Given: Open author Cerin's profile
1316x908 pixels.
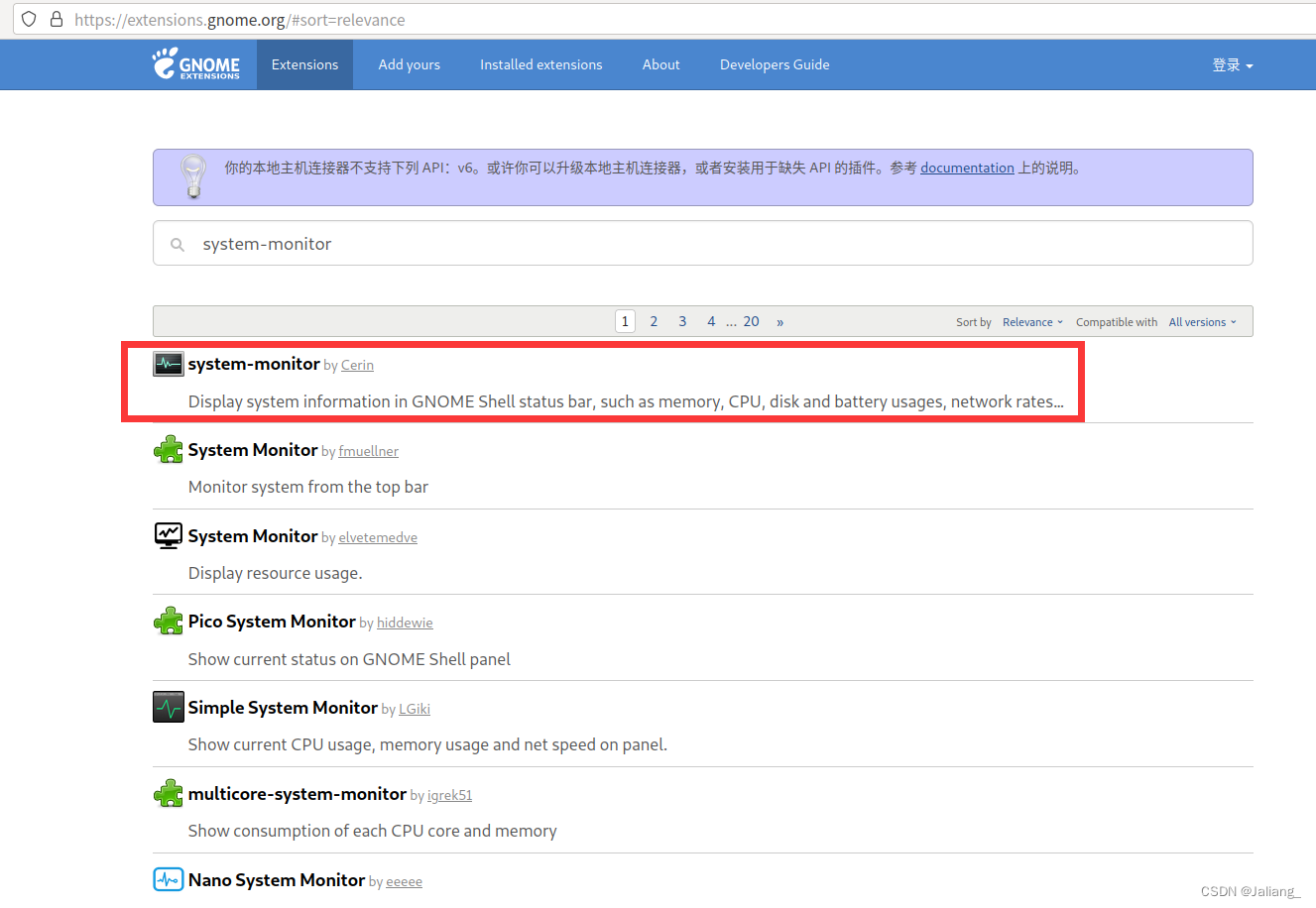Looking at the screenshot, I should 357,365.
